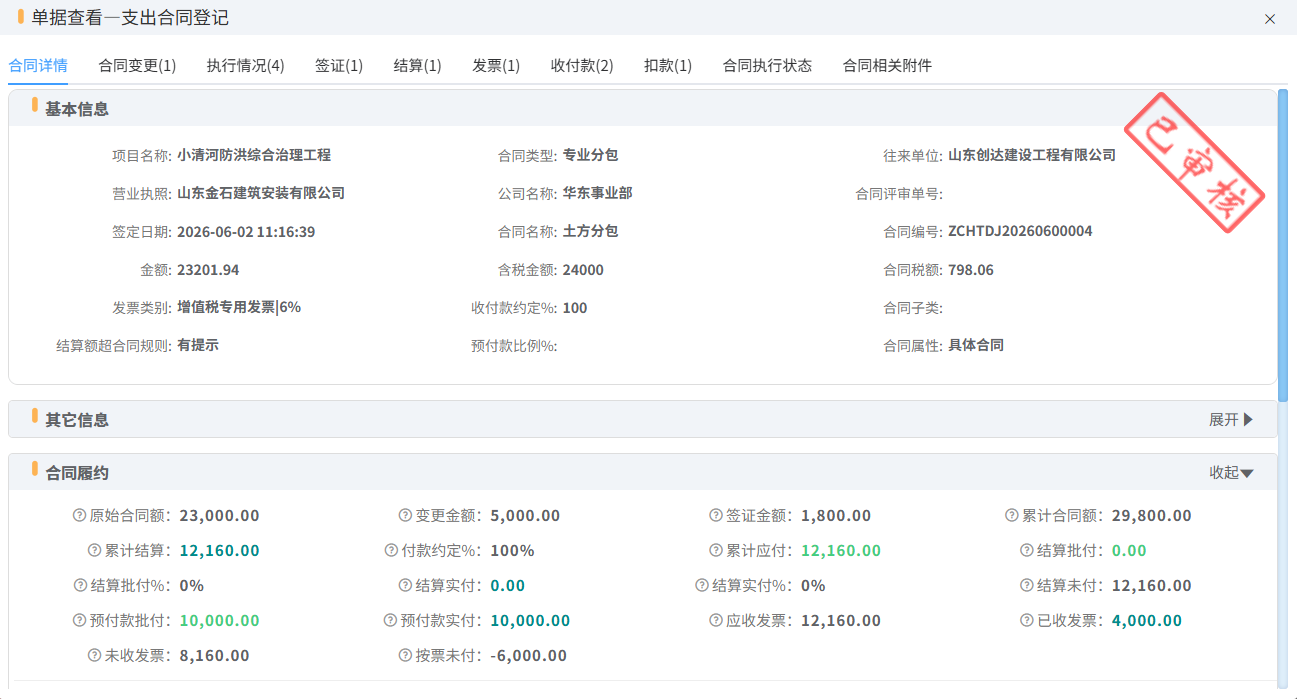This screenshot has height=699, width=1297.
Task: Click the help icon beside 结算实付 amount
Action: tap(406, 586)
